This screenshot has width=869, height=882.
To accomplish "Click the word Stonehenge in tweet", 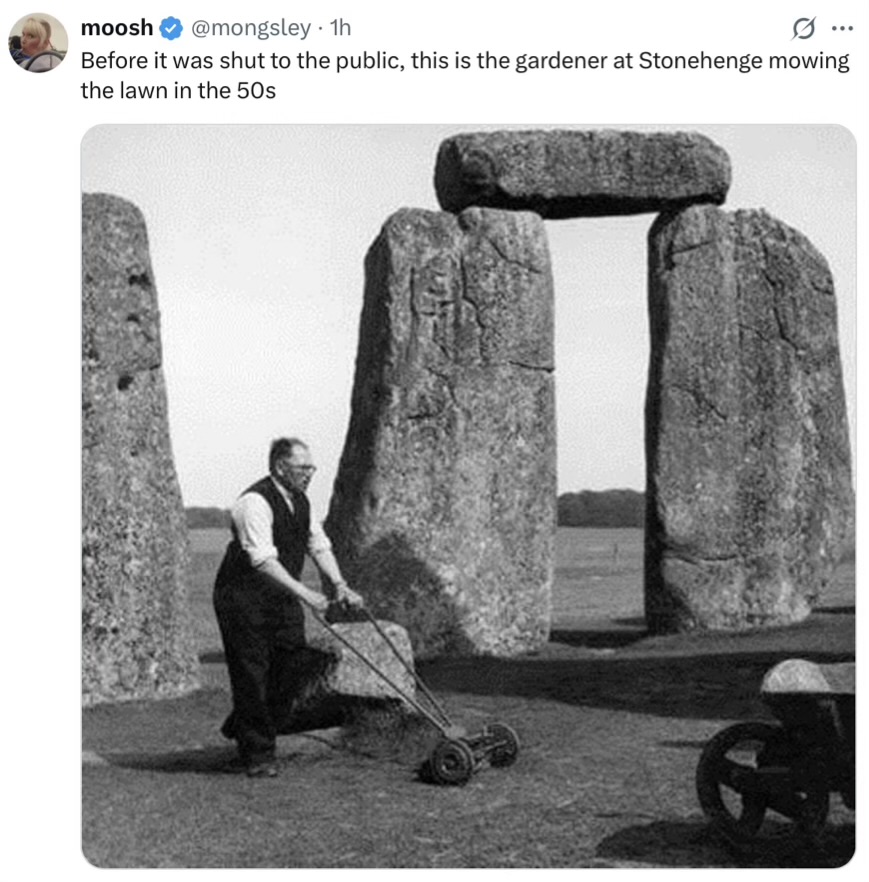I will (700, 61).
